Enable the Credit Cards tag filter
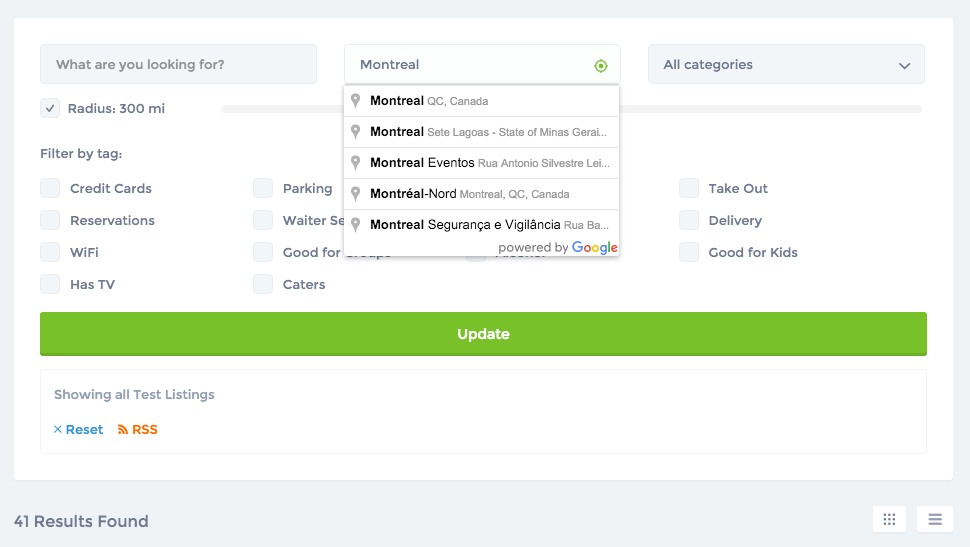The width and height of the screenshot is (970, 547). point(50,188)
